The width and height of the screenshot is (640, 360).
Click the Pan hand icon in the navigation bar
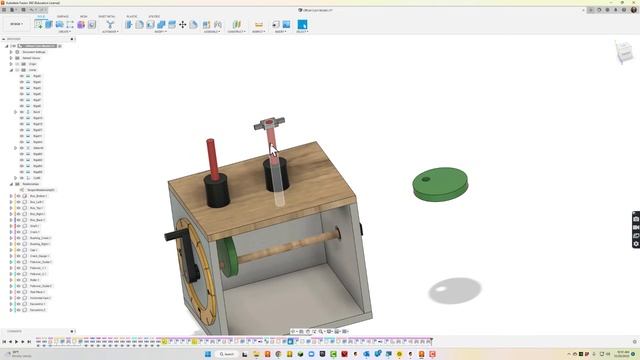[308, 331]
